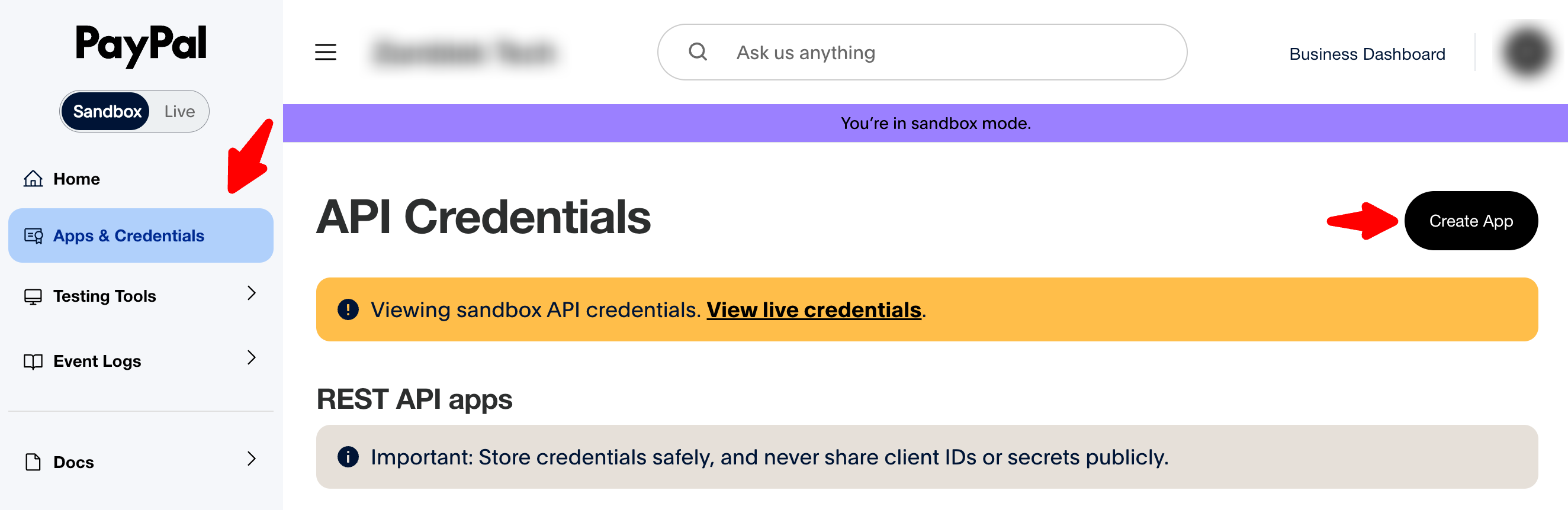Viewport: 1568px width, 510px height.
Task: Expand the Docs chevron
Action: (252, 459)
